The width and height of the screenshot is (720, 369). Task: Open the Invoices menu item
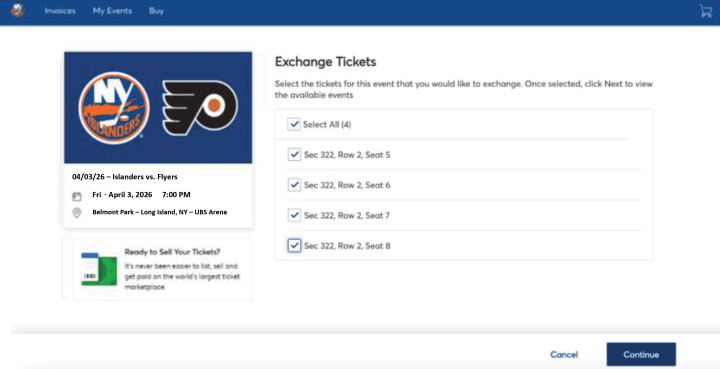pos(60,11)
